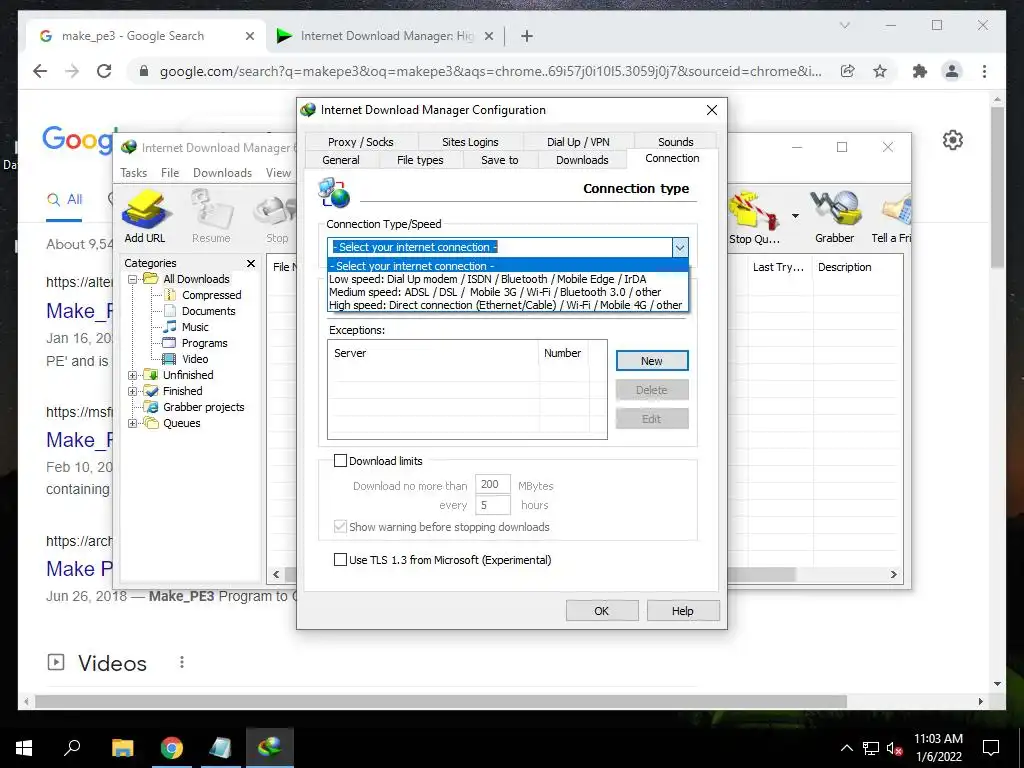
Task: Close the Categories panel
Action: click(x=251, y=263)
